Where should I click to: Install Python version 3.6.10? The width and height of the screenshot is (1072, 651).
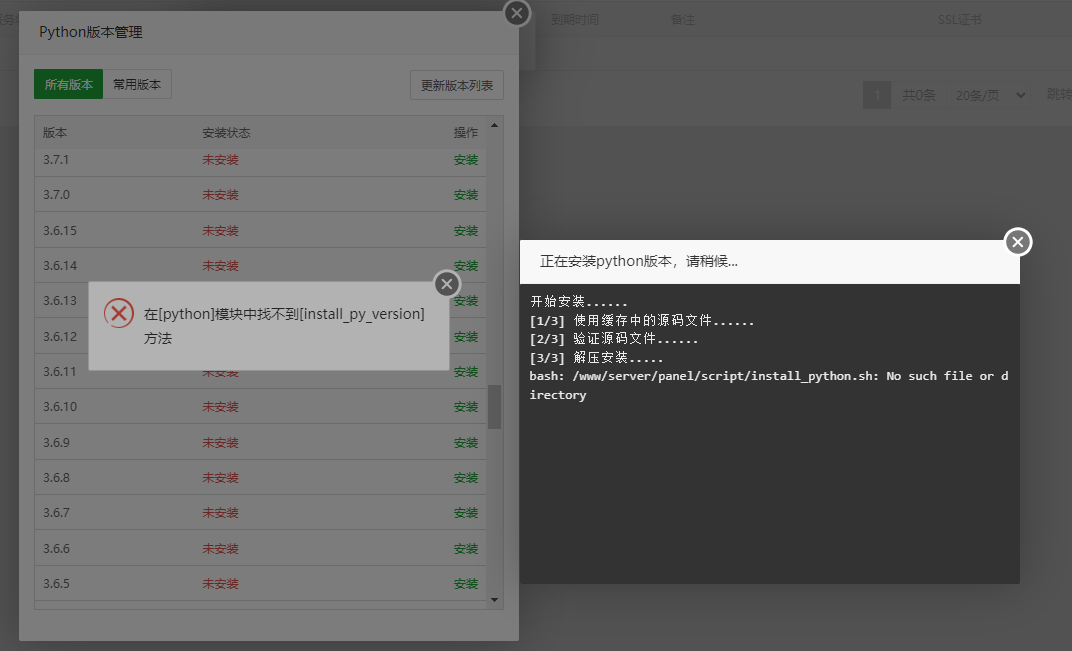pyautogui.click(x=466, y=407)
